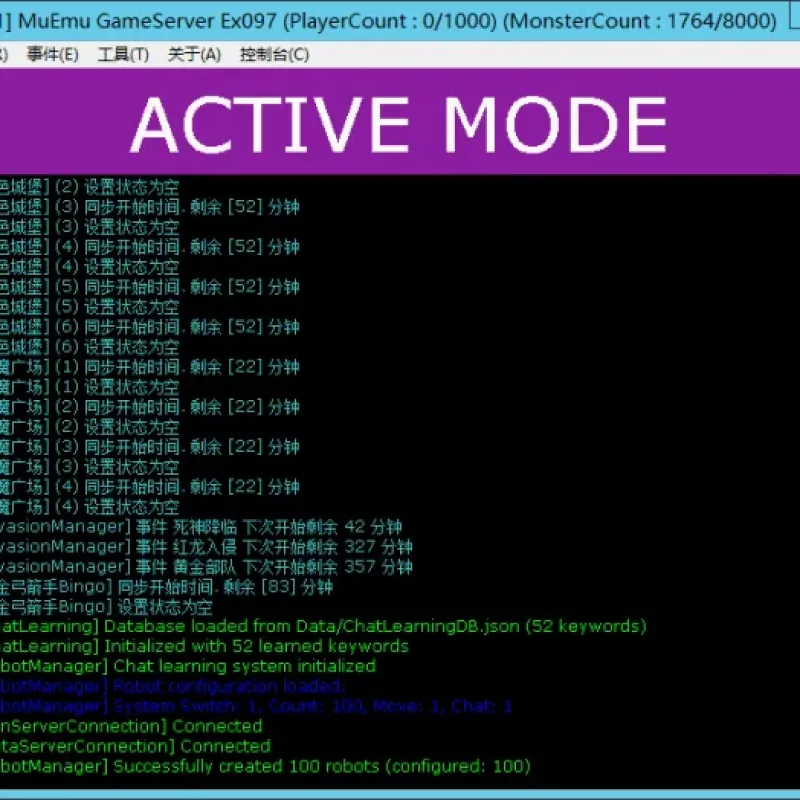Image resolution: width=800 pixels, height=800 pixels.
Task: Select the 城堡 (3) 设置状态为空 log line
Action: point(89,227)
